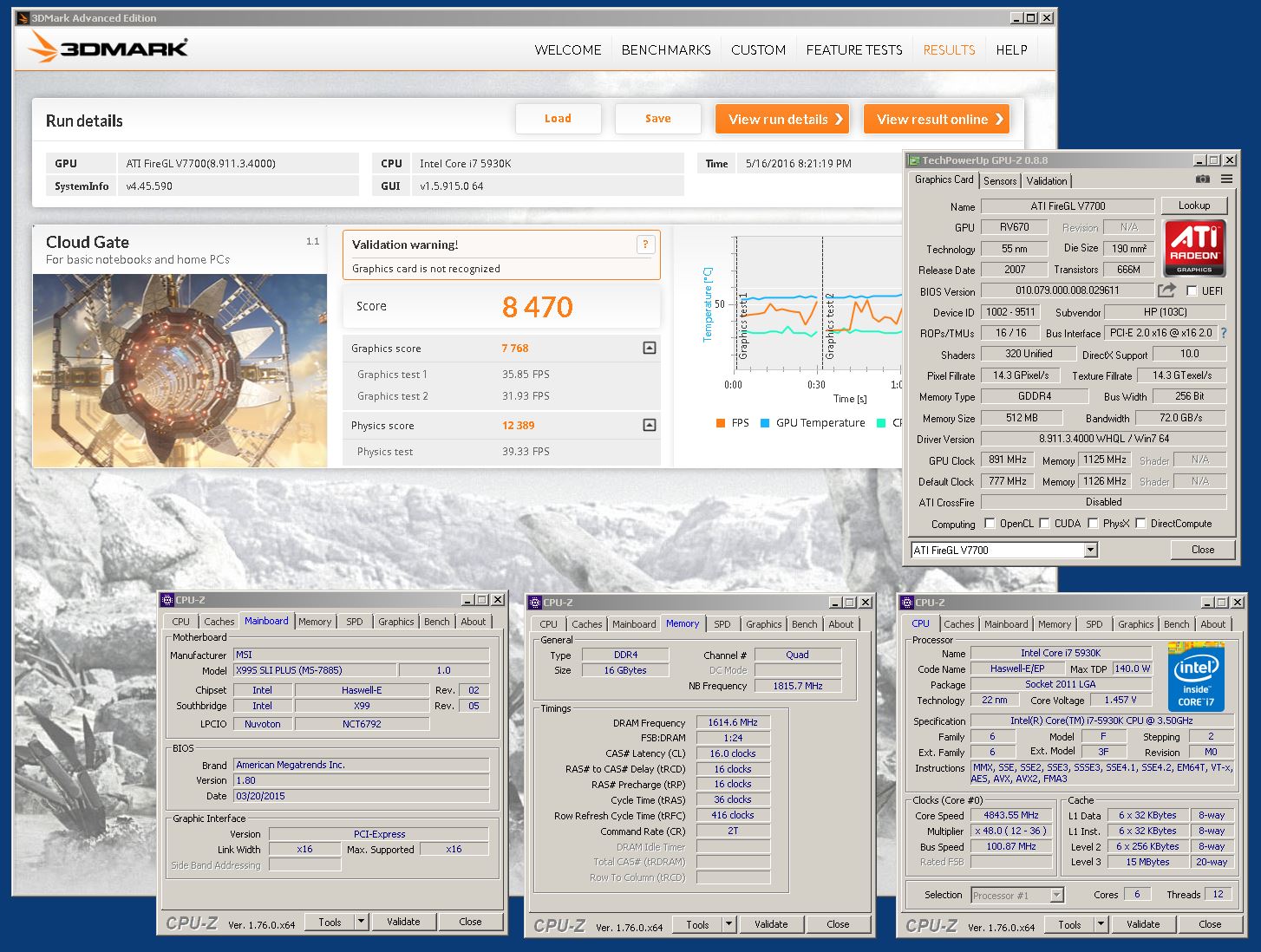Switch to SPD tab in Mainboard CPU-Z window

pos(355,622)
